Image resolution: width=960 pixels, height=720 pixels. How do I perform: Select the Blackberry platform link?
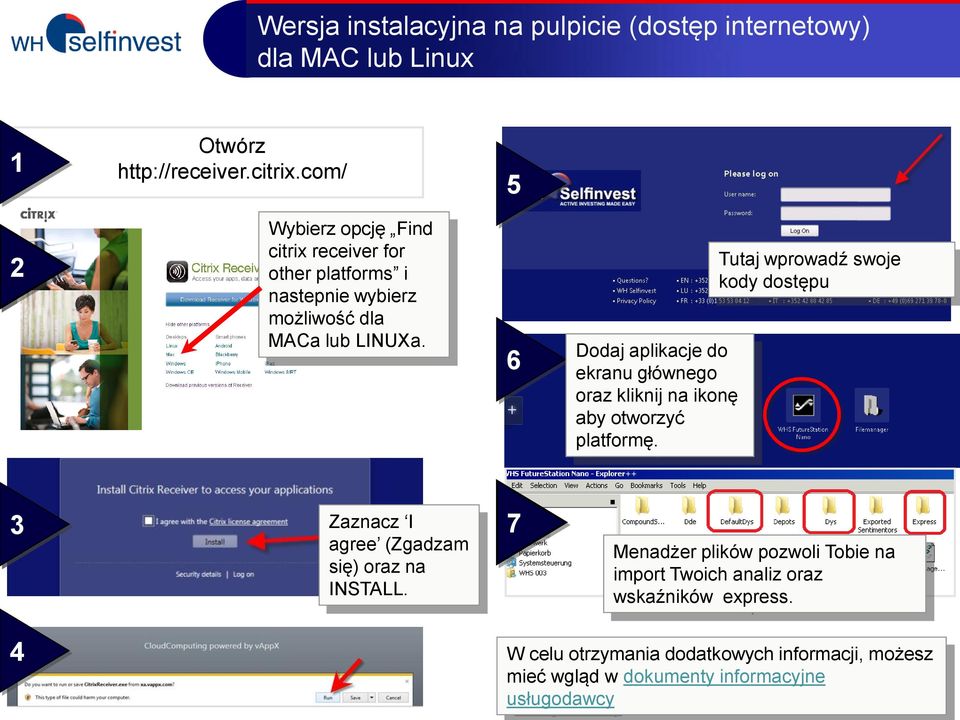tap(227, 354)
